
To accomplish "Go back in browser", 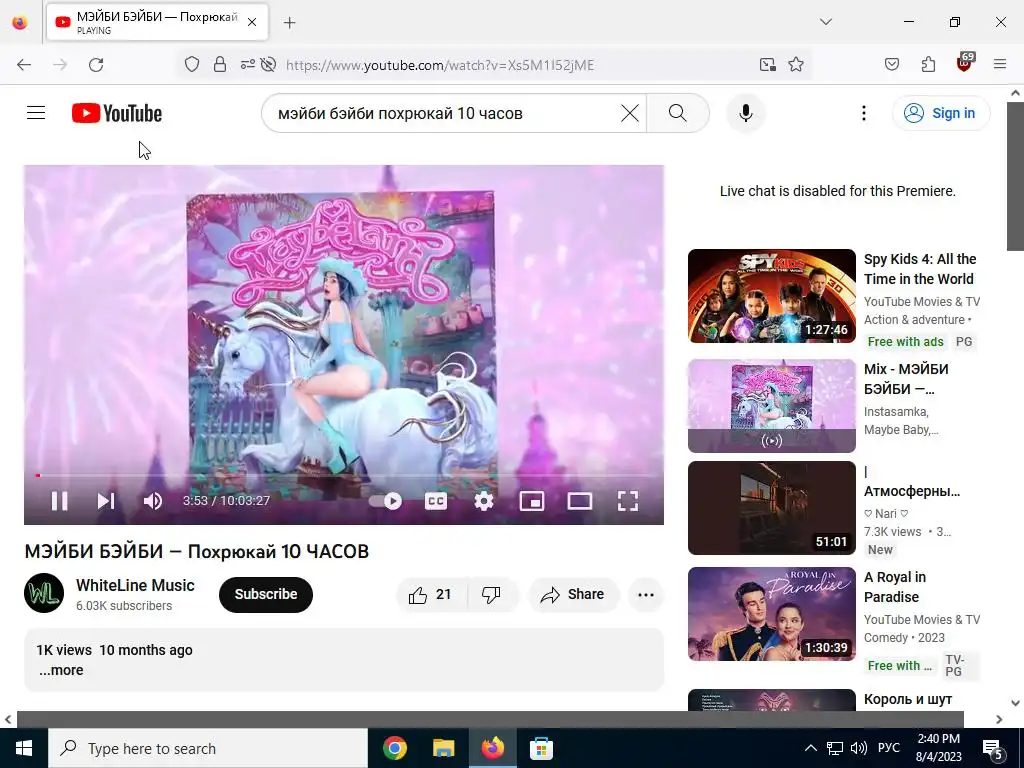I will [24, 65].
